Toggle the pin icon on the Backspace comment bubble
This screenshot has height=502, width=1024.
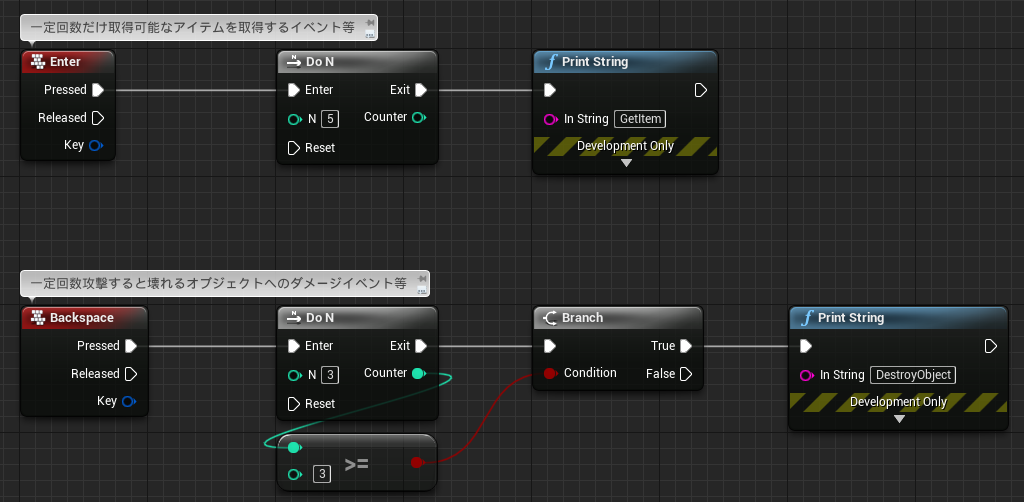(x=423, y=280)
